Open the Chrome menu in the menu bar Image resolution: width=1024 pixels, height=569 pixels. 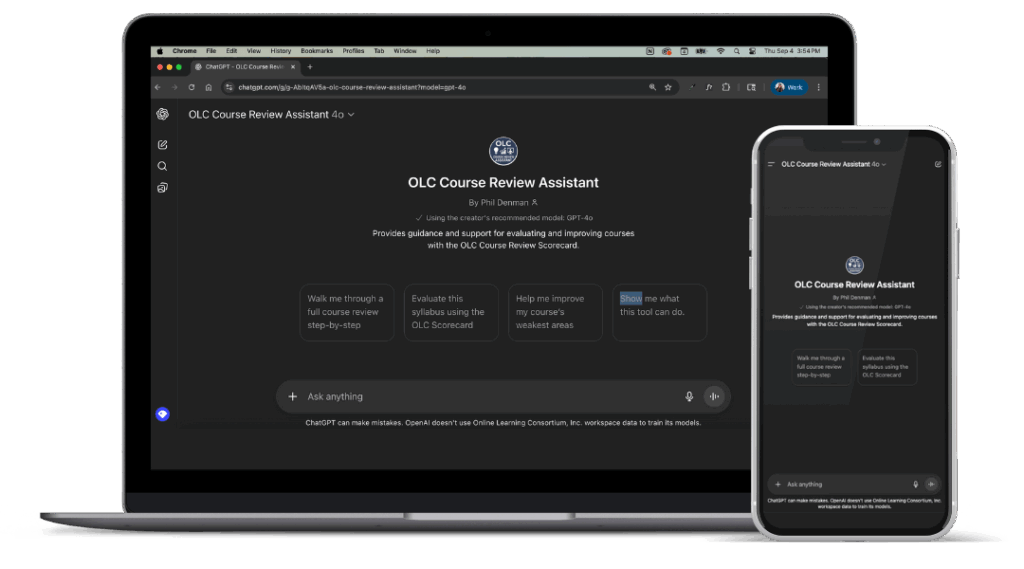[185, 51]
